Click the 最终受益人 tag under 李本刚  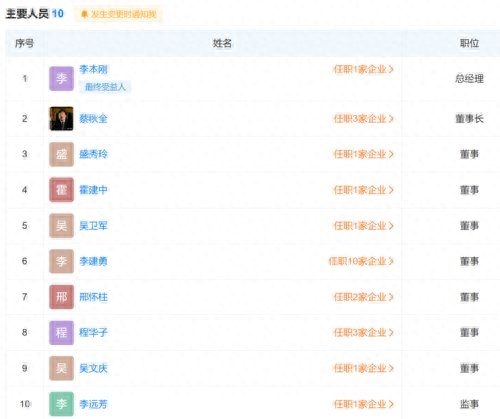(x=105, y=87)
